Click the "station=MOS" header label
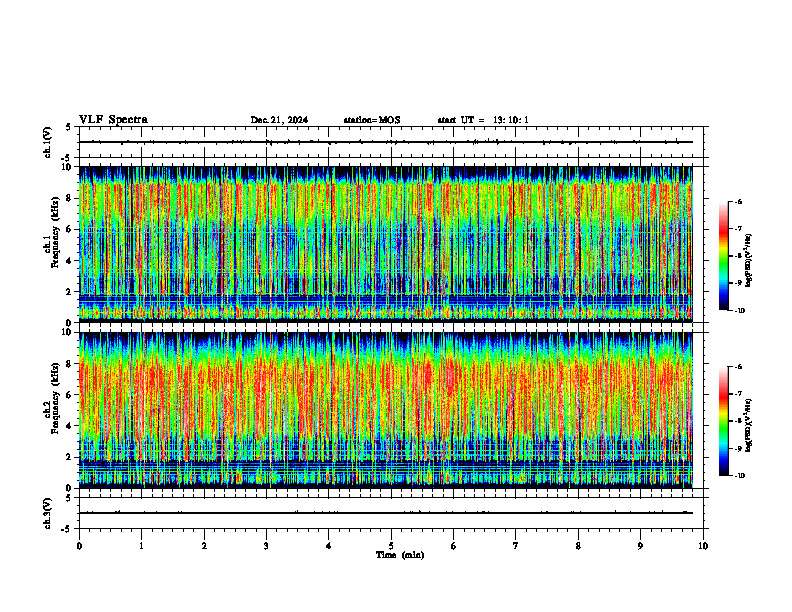 (x=372, y=120)
